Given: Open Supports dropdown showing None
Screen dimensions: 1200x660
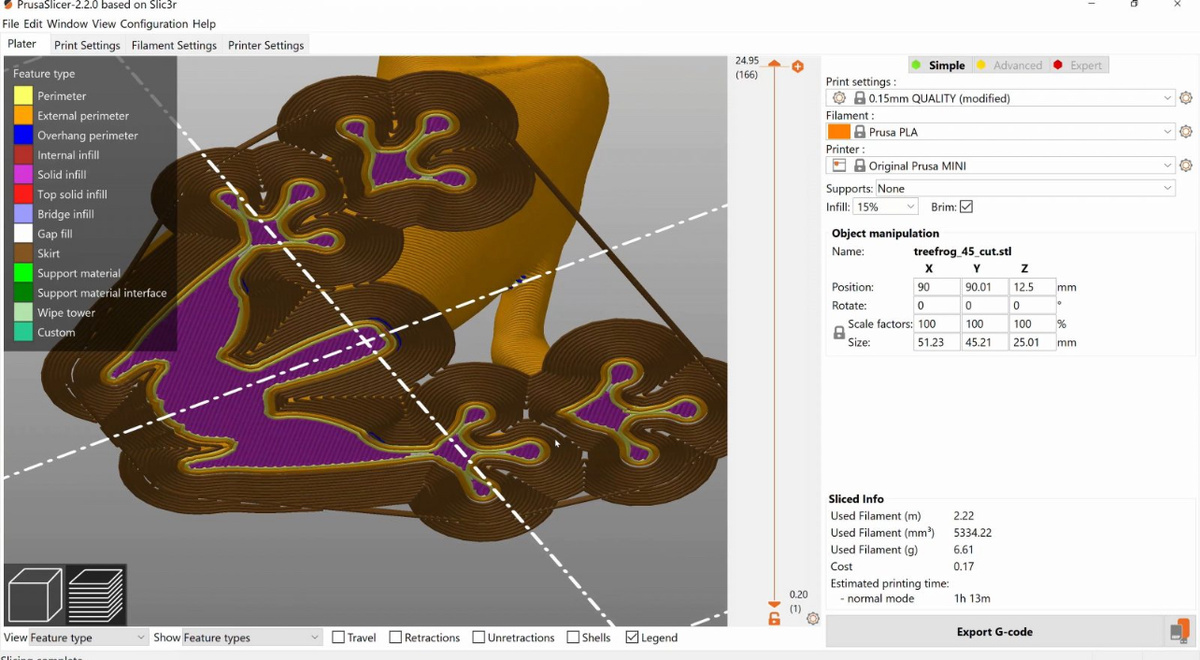Looking at the screenshot, I should [x=1025, y=188].
